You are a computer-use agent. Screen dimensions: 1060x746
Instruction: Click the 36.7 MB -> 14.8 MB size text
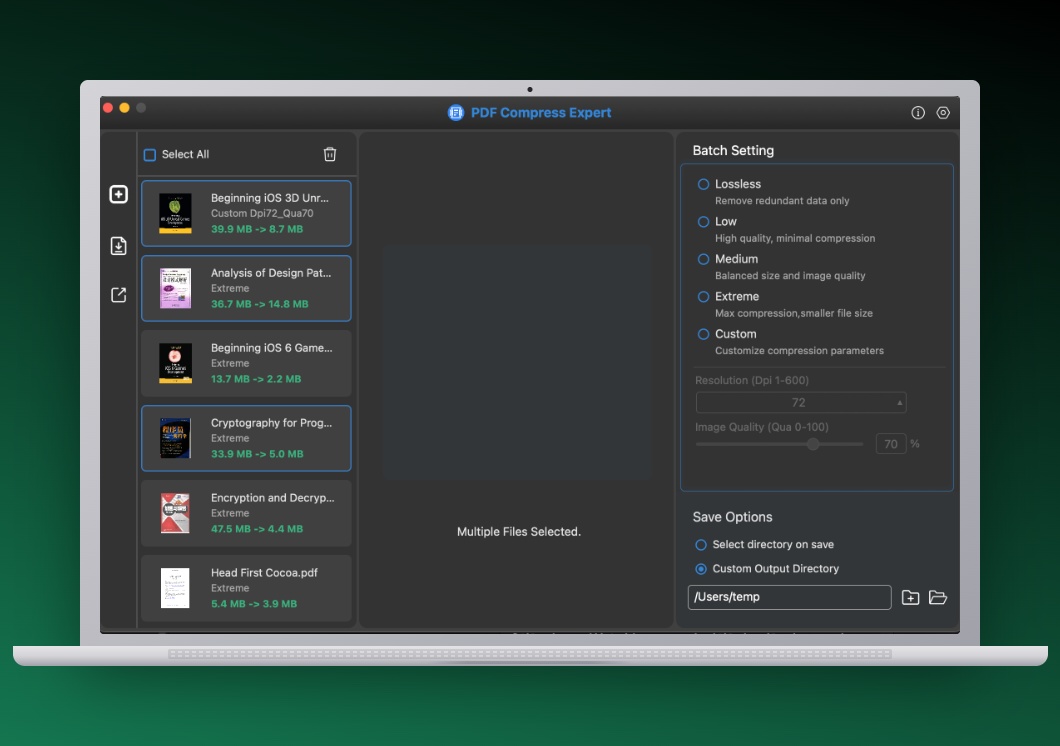260,304
